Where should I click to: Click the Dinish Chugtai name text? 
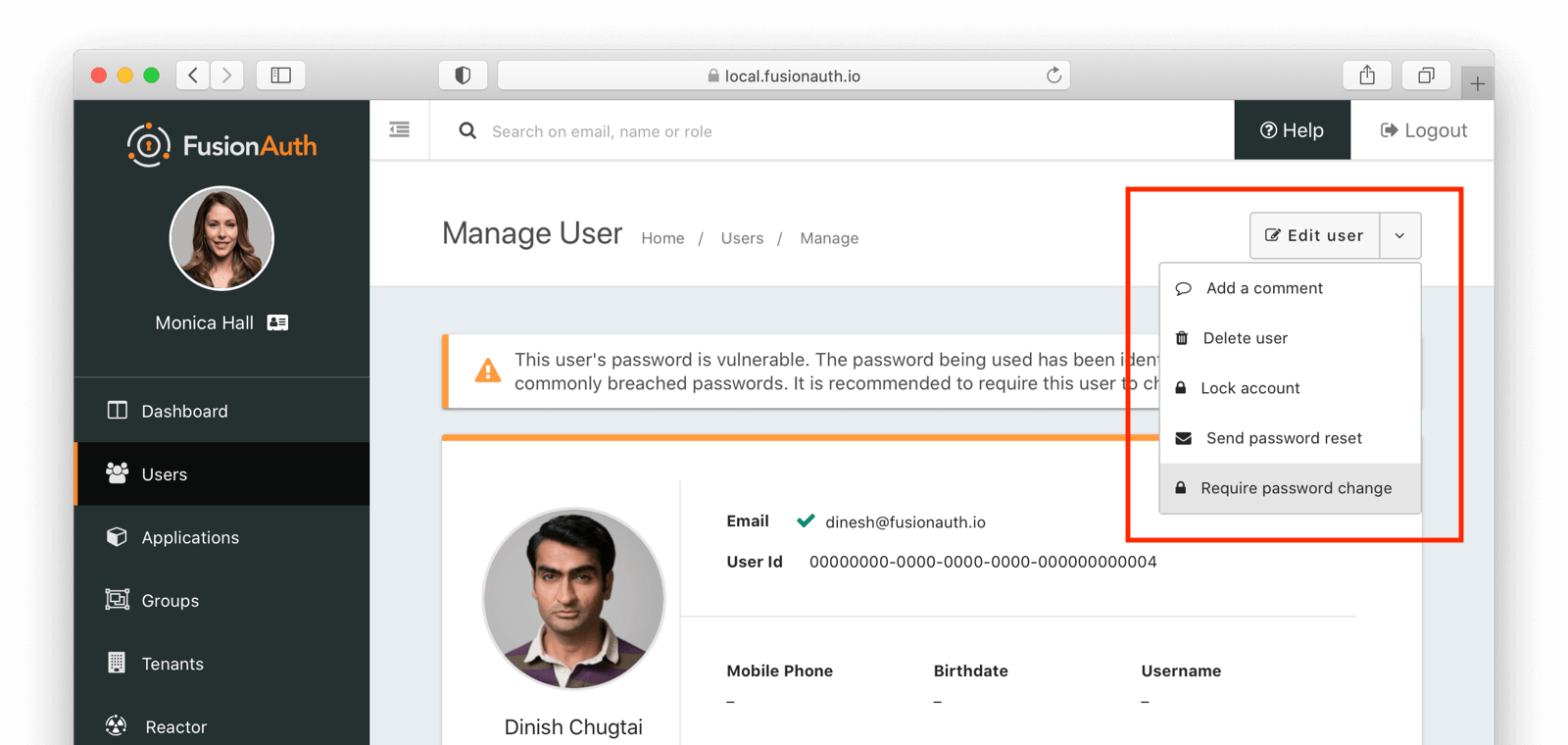(573, 727)
